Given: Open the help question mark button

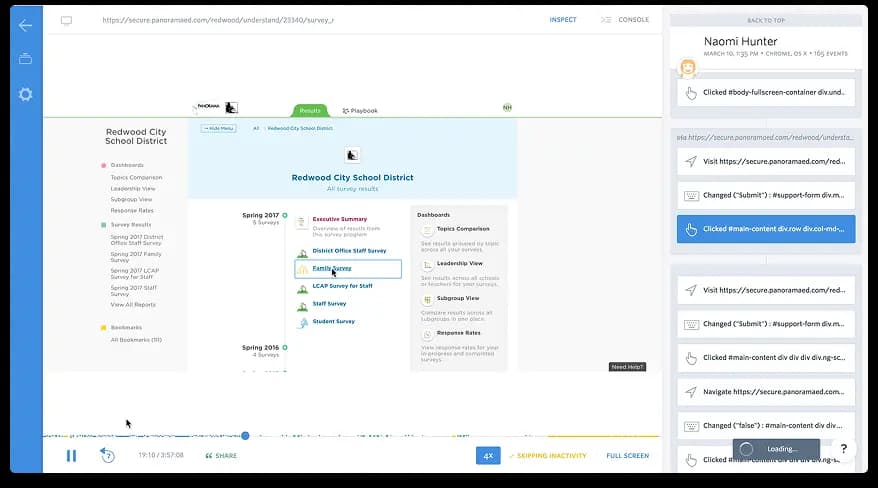Looking at the screenshot, I should pyautogui.click(x=844, y=449).
